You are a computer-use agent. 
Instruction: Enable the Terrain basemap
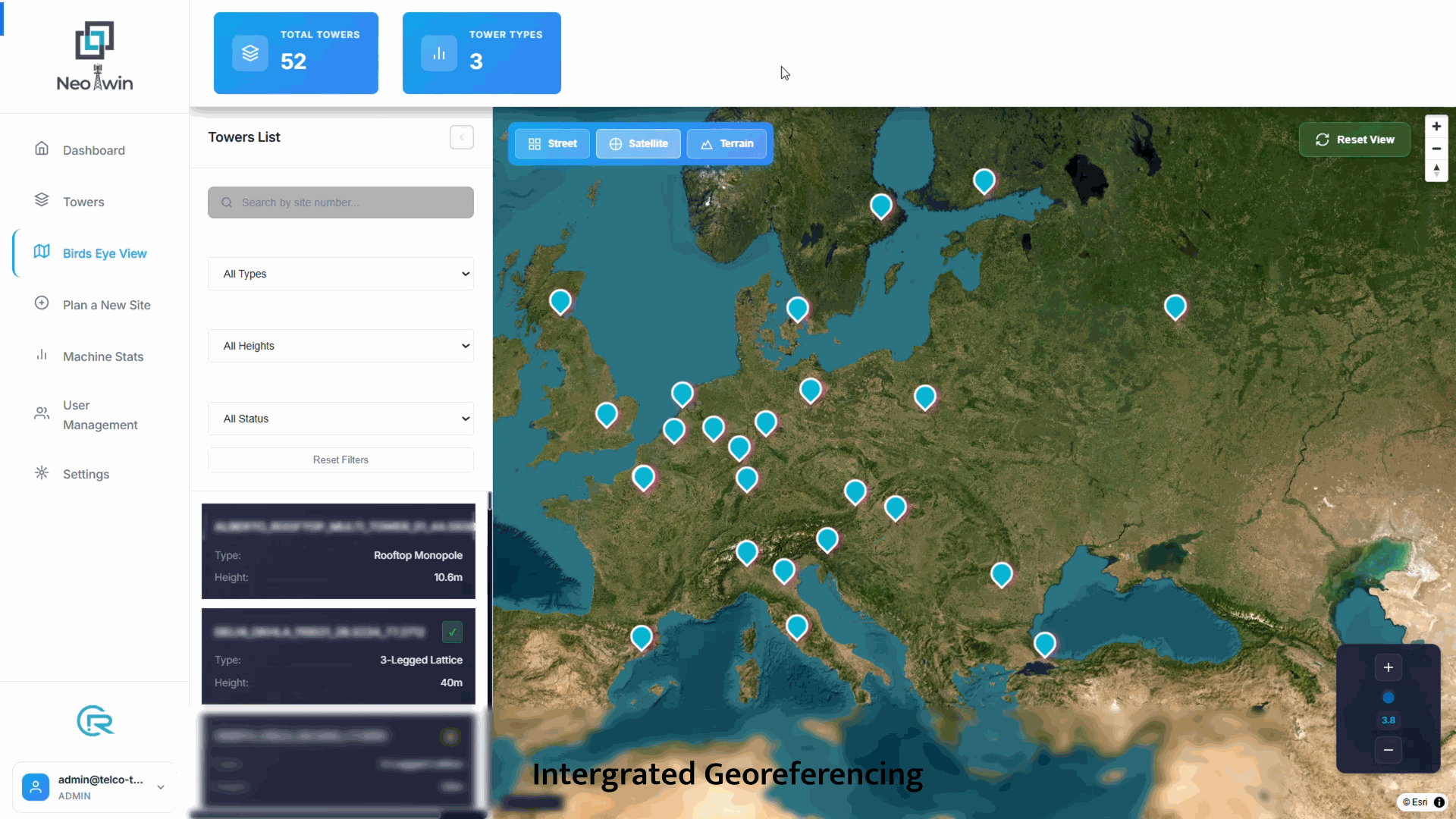click(727, 143)
